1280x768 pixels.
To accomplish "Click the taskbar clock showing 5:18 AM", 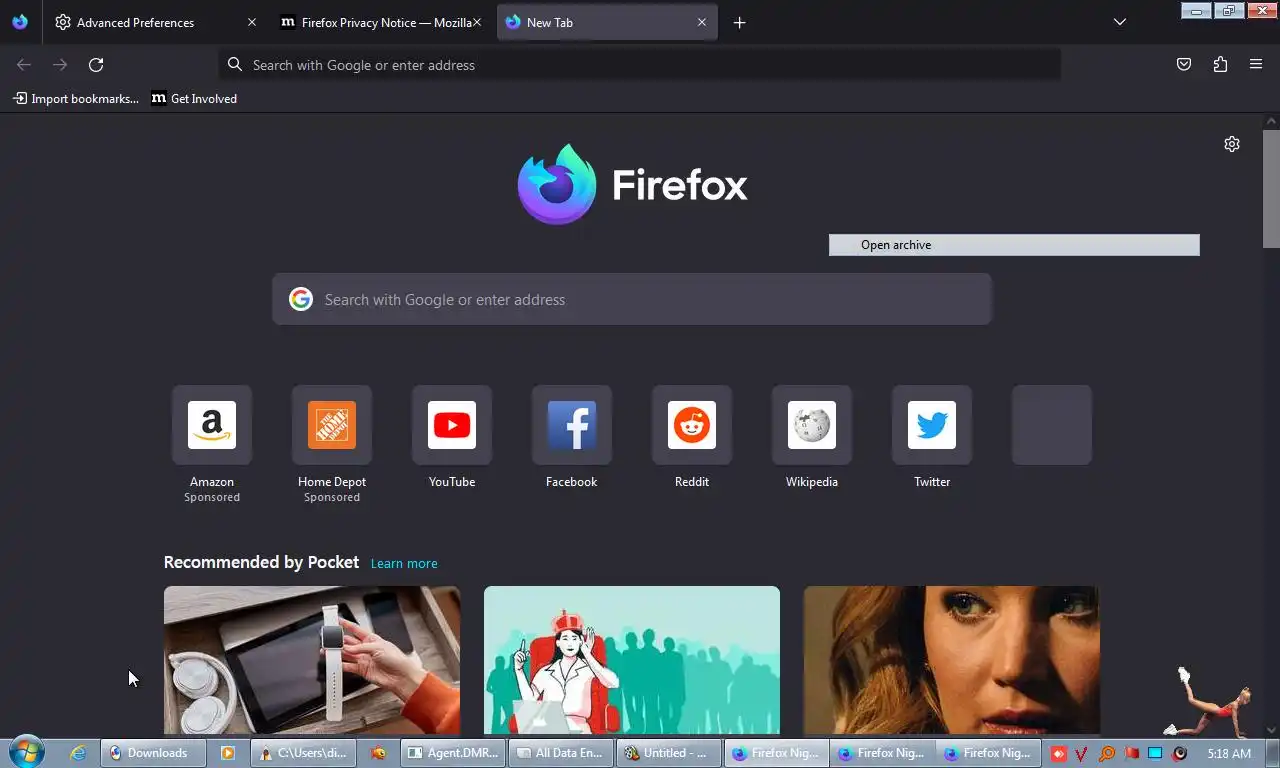I will click(x=1229, y=753).
